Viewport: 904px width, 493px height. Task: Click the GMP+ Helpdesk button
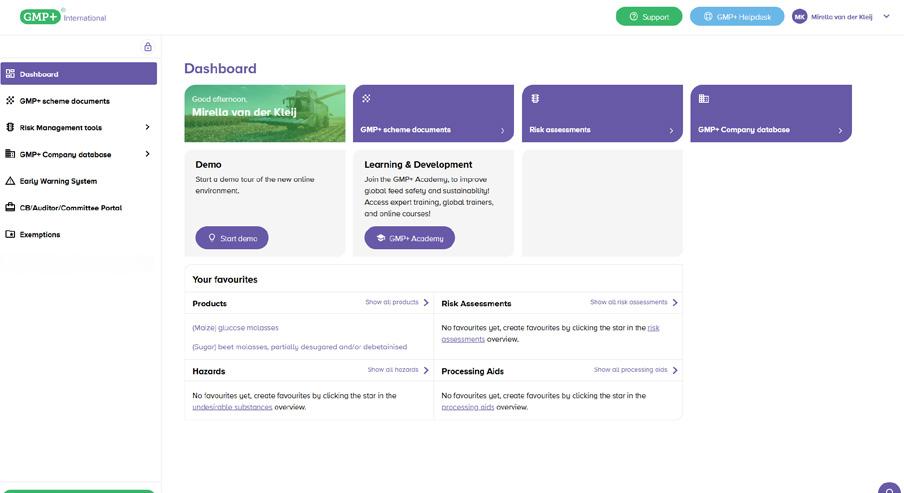click(x=737, y=17)
